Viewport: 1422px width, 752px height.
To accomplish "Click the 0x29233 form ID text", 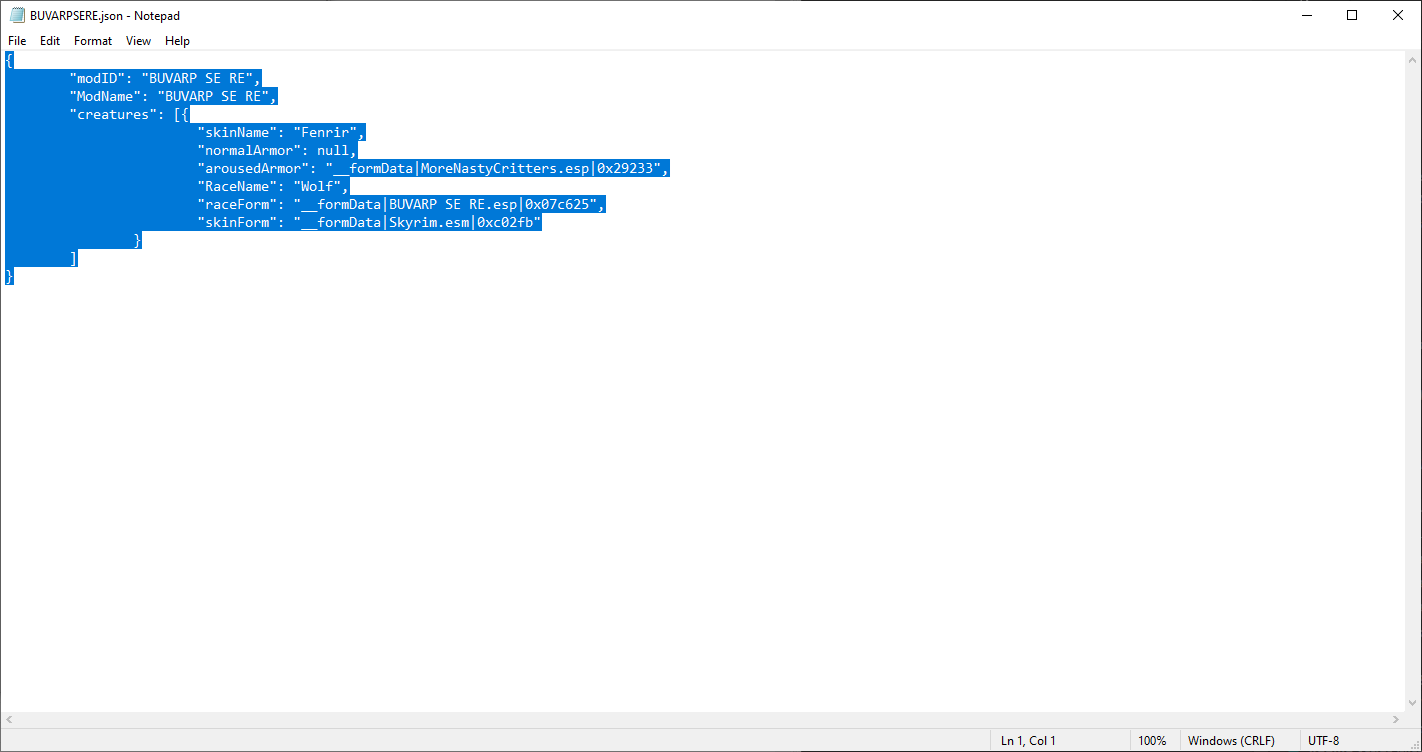I will click(x=625, y=168).
